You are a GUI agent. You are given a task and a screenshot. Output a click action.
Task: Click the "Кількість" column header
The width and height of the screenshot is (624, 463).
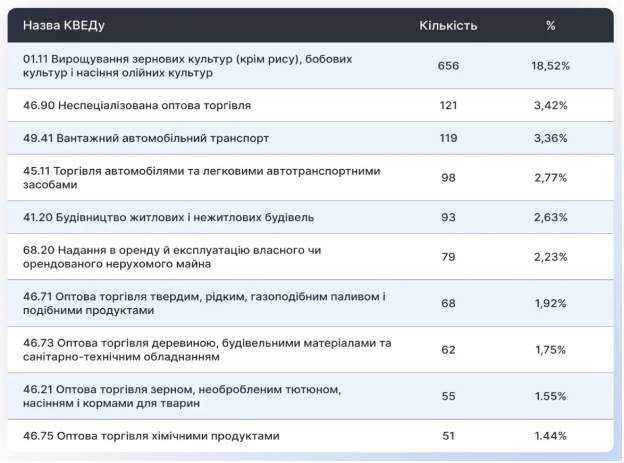(x=447, y=25)
